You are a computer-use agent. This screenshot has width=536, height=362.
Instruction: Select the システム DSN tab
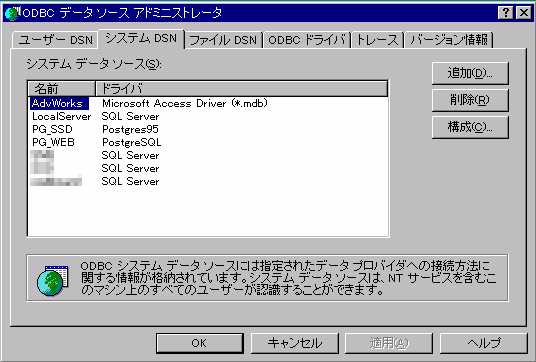(141, 39)
